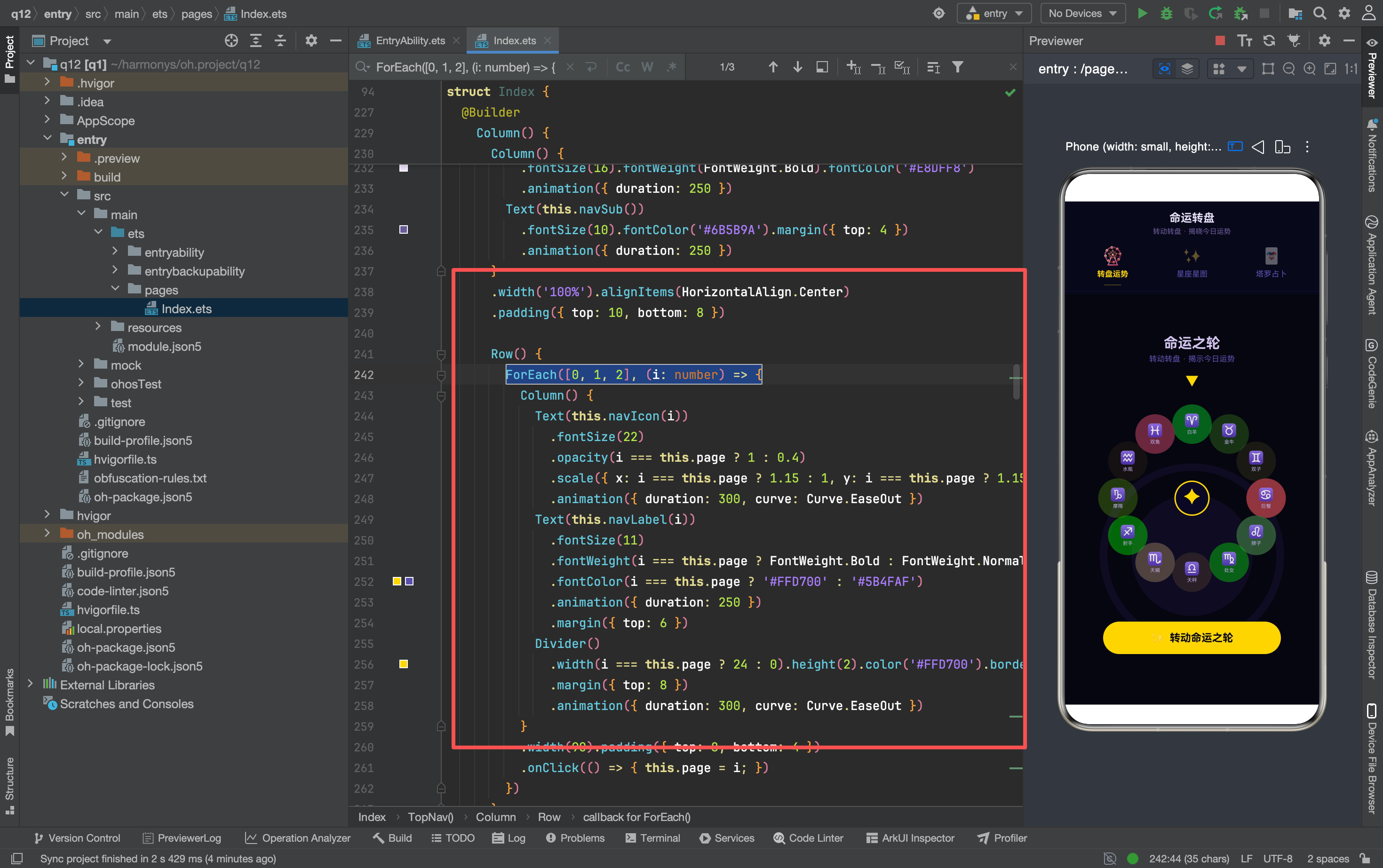Select the Index.ets editor tab

coord(512,41)
